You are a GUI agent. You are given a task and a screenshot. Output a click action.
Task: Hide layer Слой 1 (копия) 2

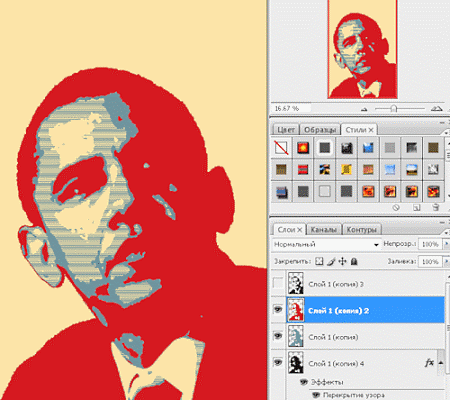(278, 310)
